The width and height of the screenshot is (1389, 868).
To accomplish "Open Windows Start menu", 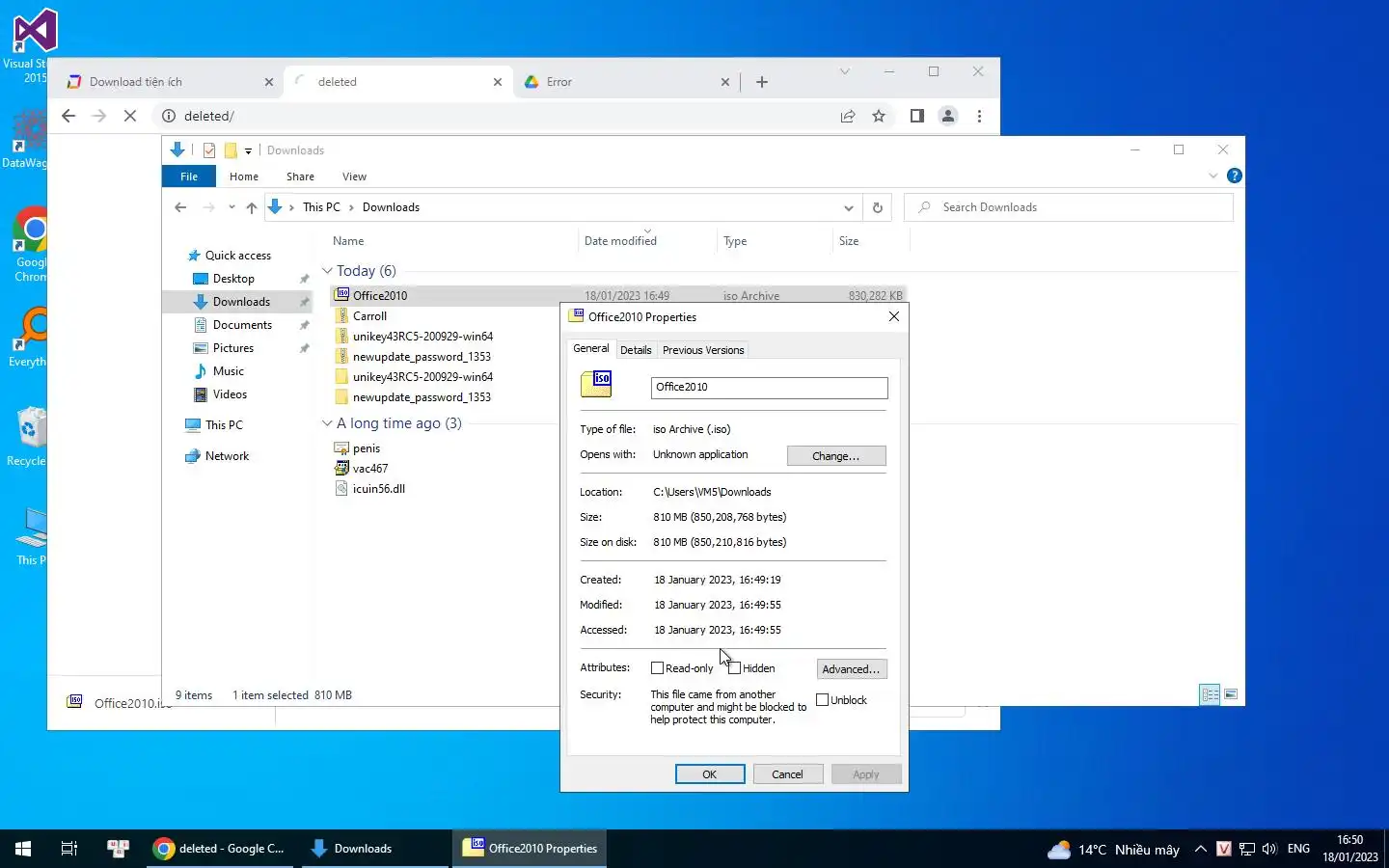I will 23,849.
